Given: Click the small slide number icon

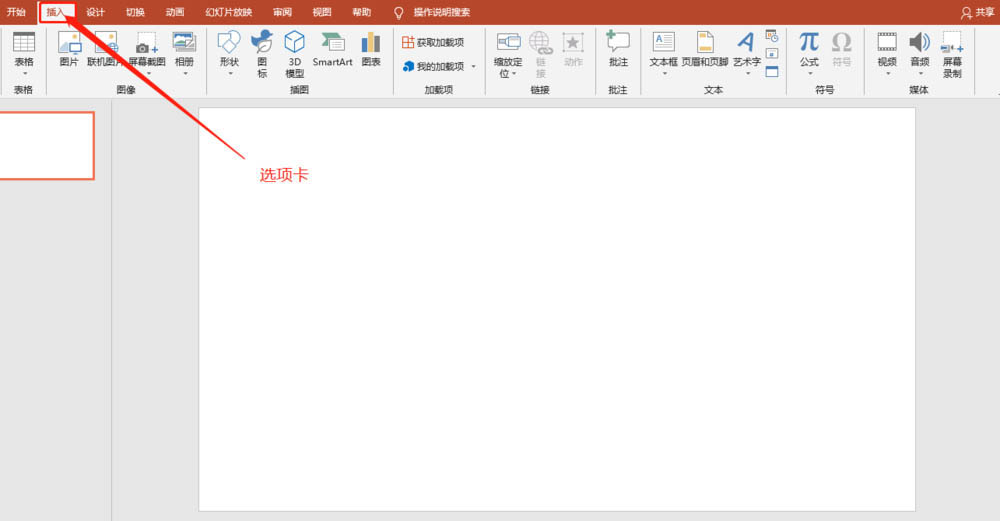Looking at the screenshot, I should pyautogui.click(x=772, y=54).
